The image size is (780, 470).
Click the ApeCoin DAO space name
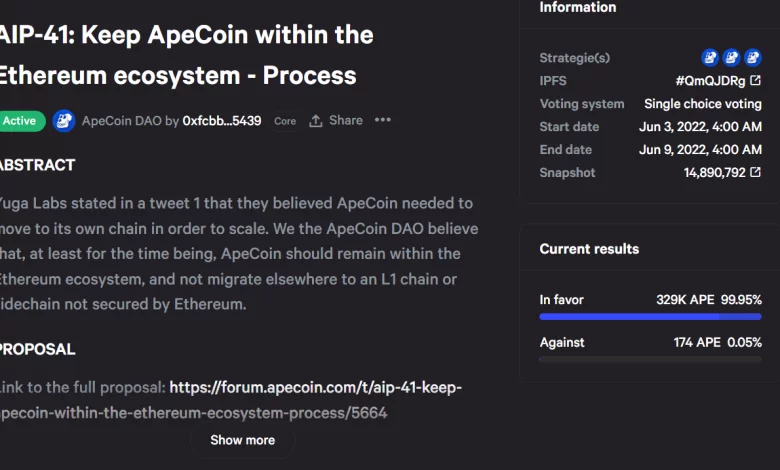coord(122,121)
